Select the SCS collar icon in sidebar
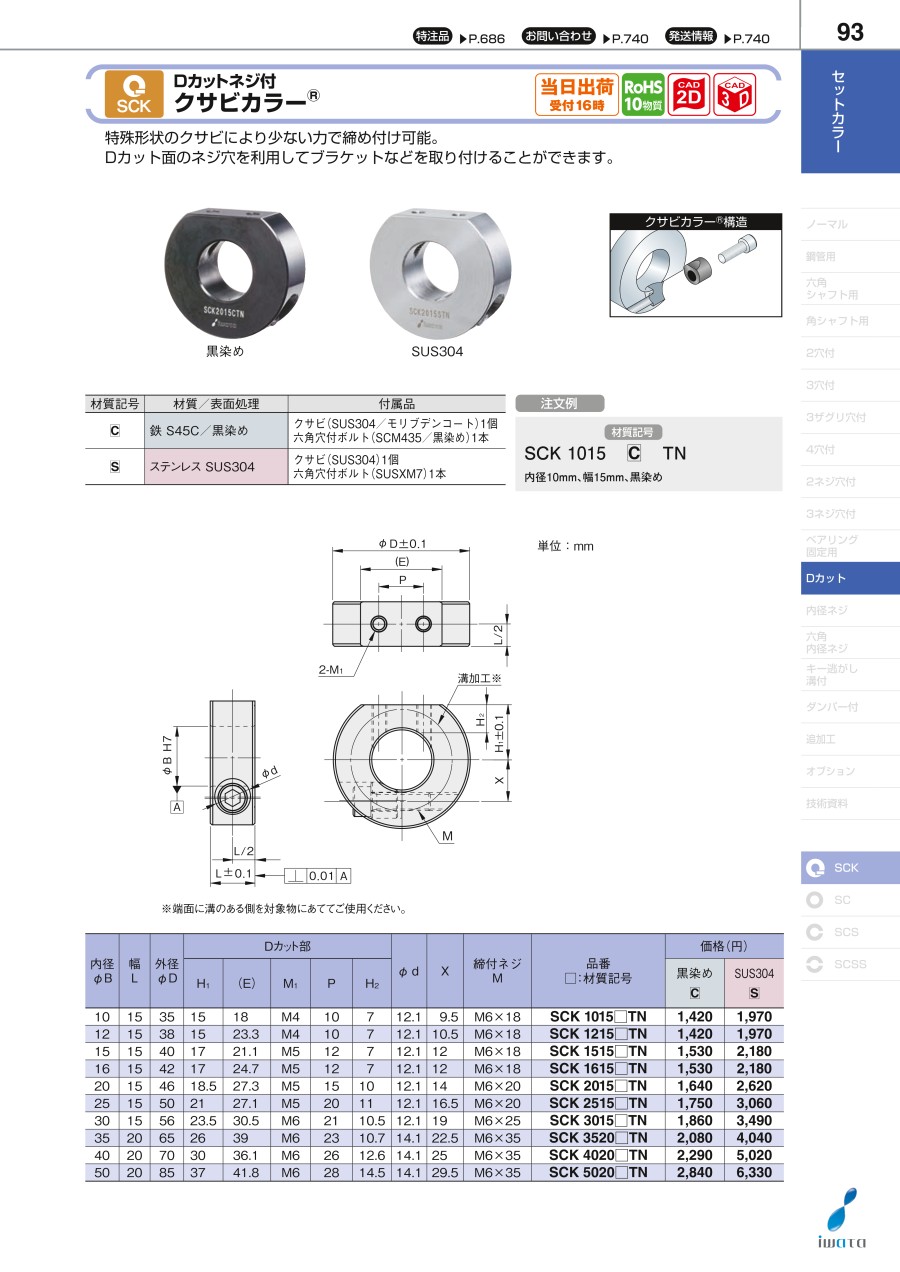The width and height of the screenshot is (900, 1272). (815, 932)
